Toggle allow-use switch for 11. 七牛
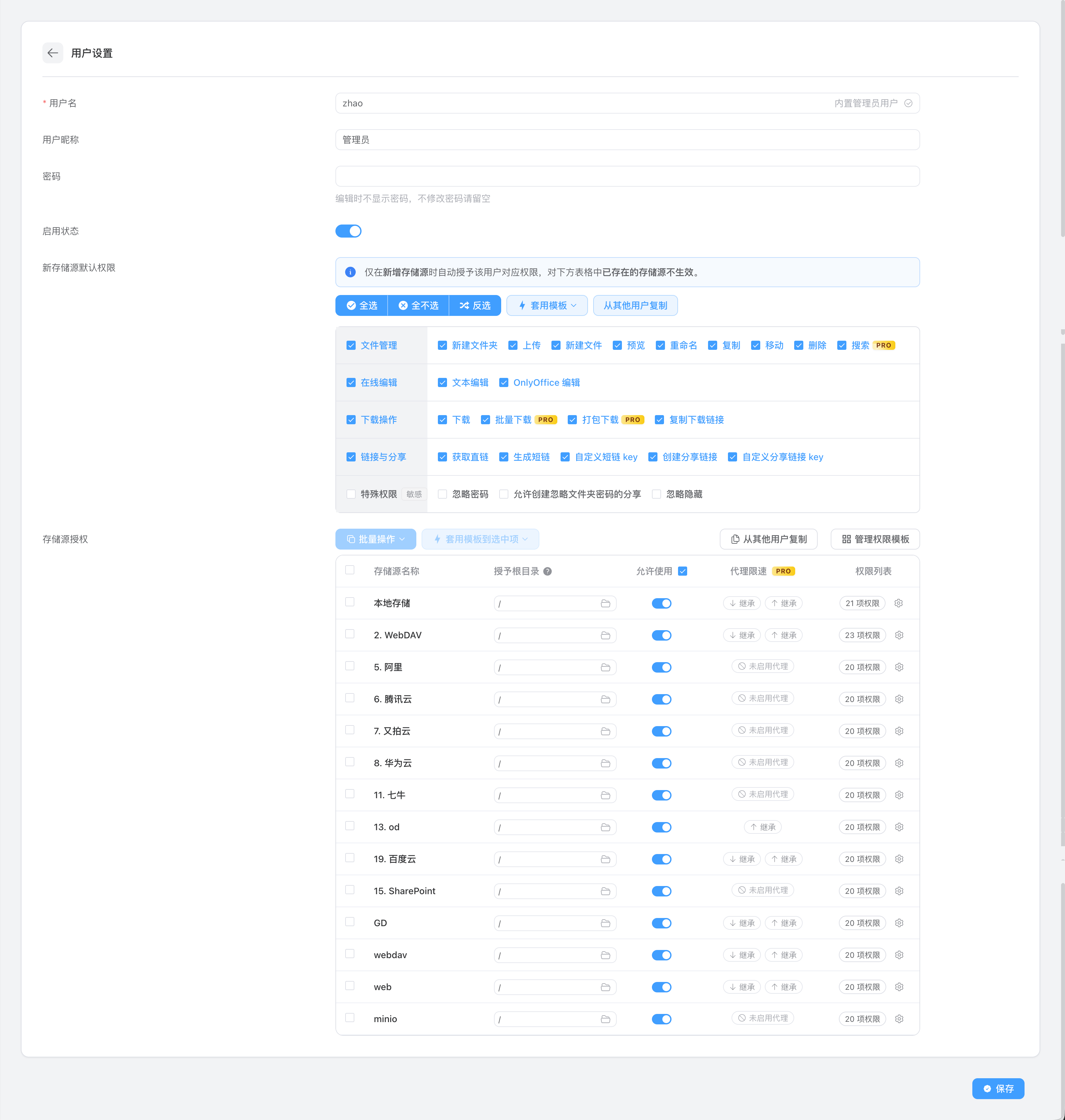The width and height of the screenshot is (1065, 1120). click(661, 795)
